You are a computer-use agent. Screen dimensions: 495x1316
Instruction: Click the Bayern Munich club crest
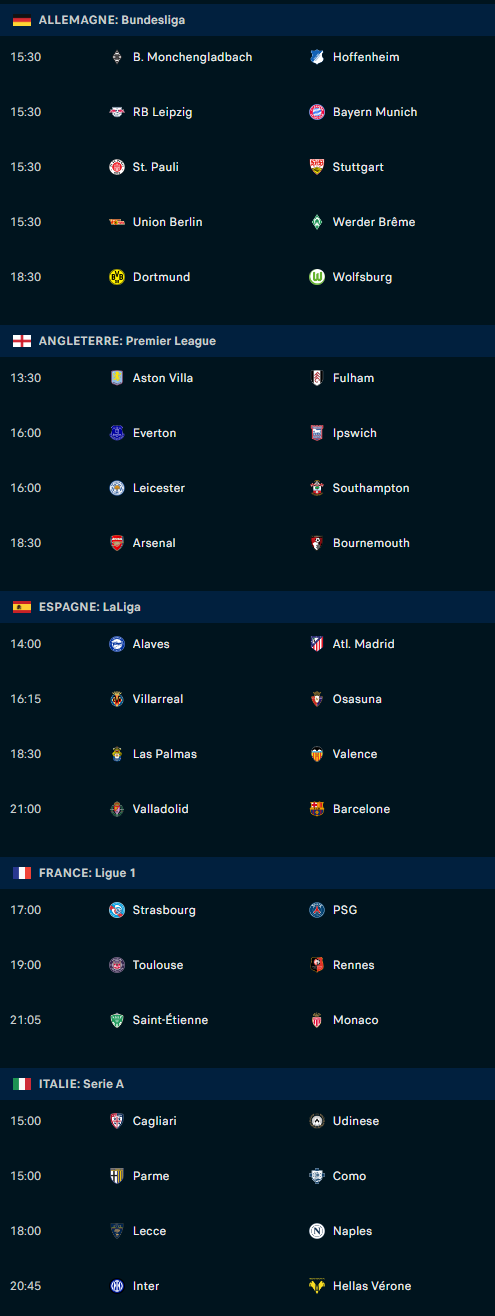click(x=317, y=112)
